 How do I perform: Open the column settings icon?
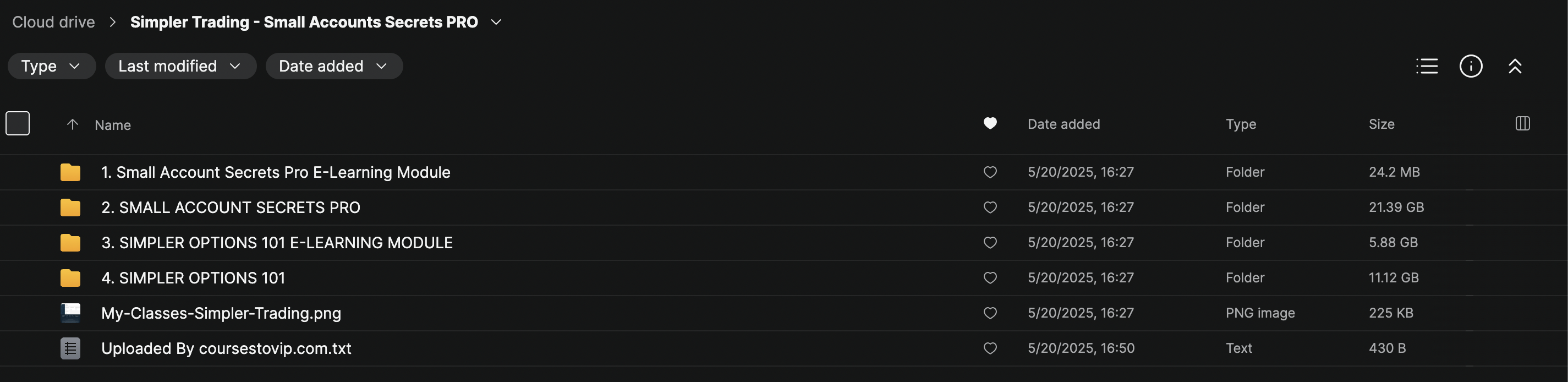pyautogui.click(x=1522, y=124)
